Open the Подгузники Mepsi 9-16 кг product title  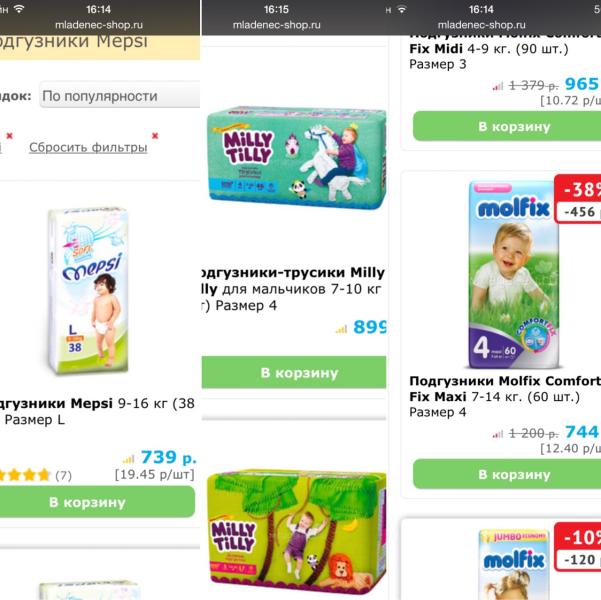[x=97, y=411]
